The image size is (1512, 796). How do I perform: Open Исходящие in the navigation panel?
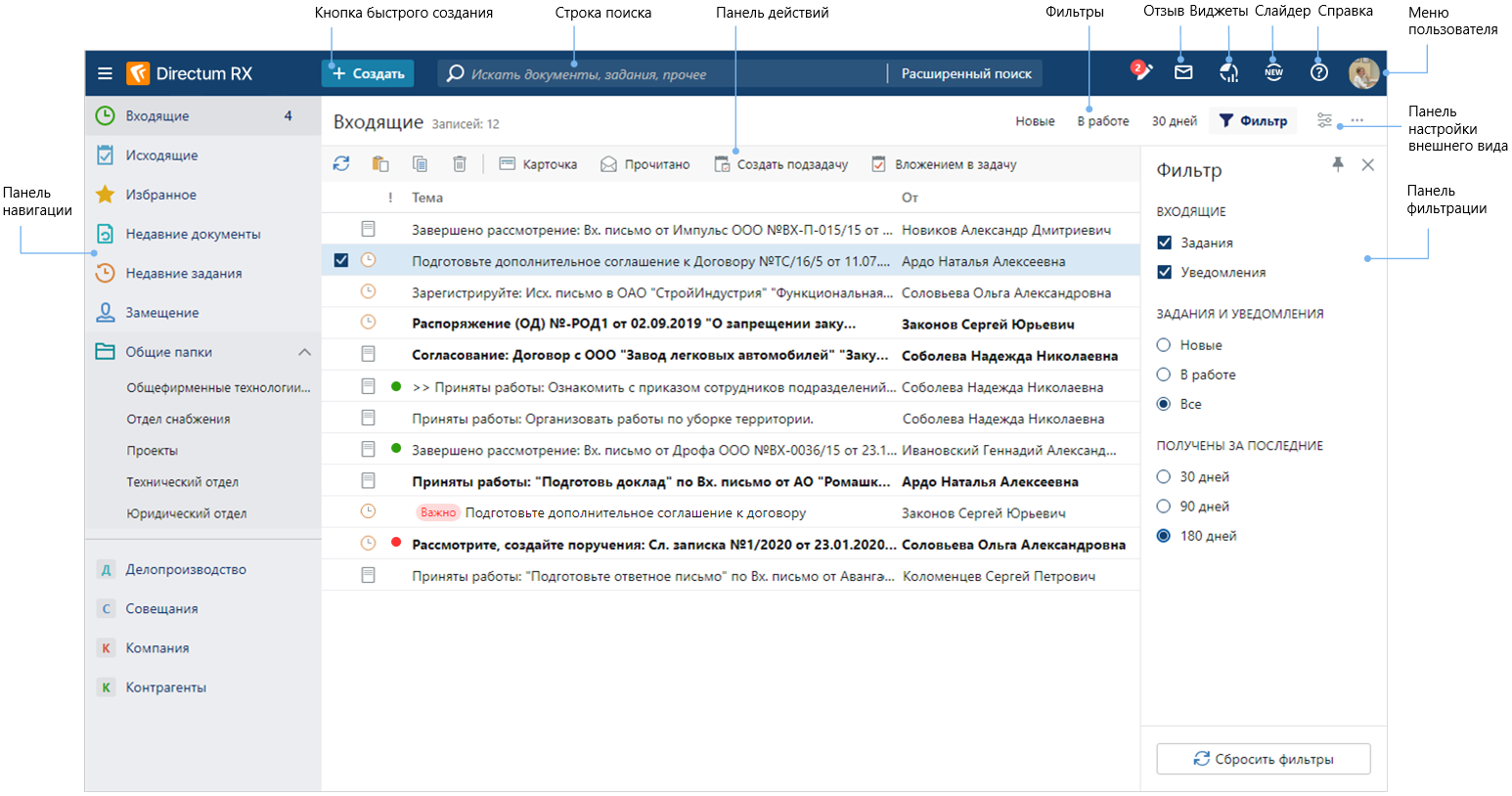pos(161,155)
